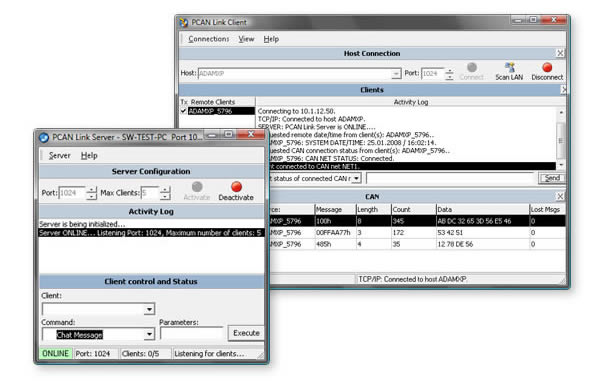Open the Connections menu in Client window
600x384 pixels.
[x=209, y=39]
